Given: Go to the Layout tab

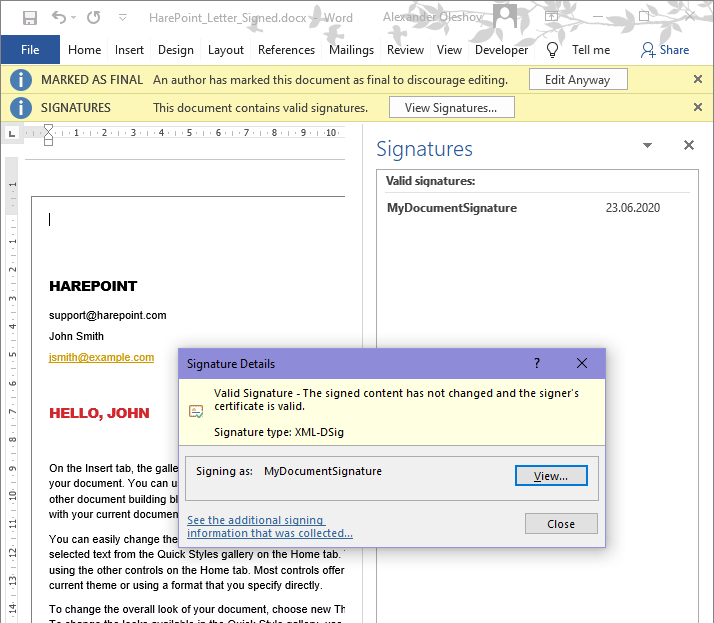Looking at the screenshot, I should click(225, 50).
